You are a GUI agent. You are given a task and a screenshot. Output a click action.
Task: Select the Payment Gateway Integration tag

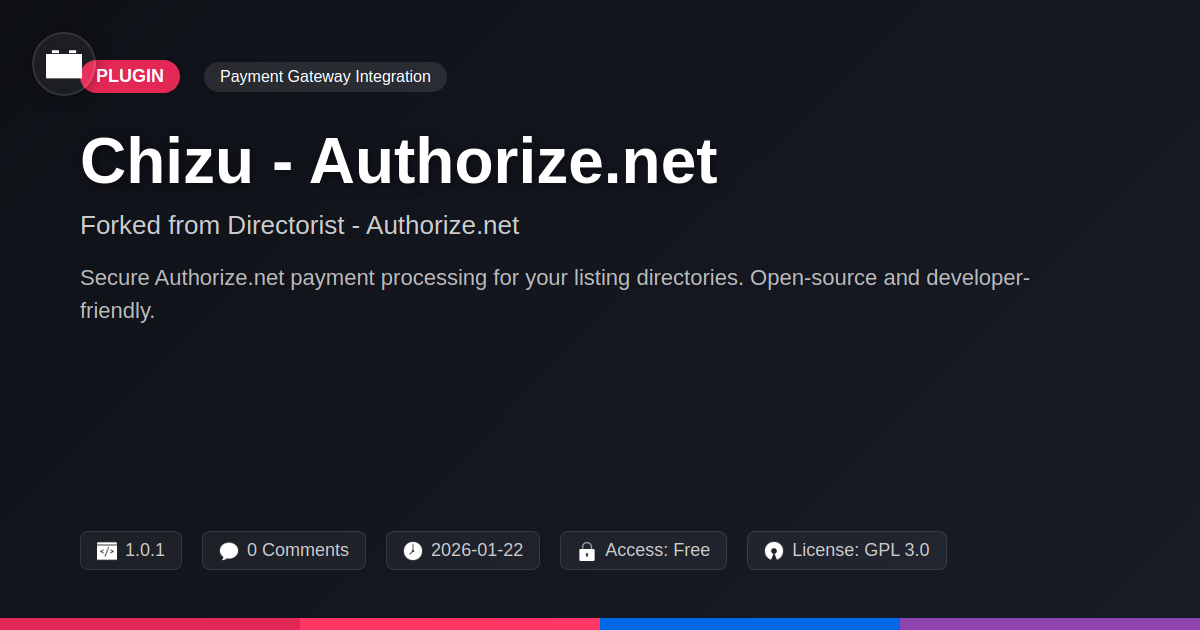(x=325, y=77)
